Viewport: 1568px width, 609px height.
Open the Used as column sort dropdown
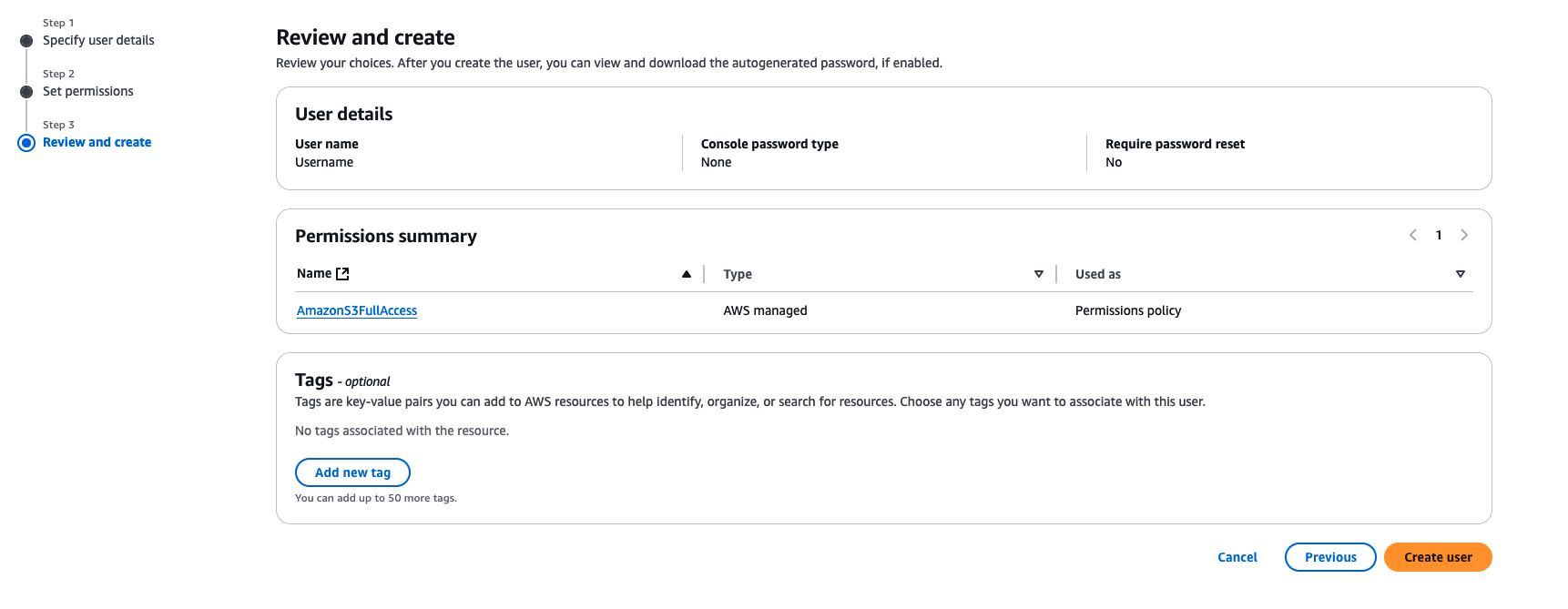(1461, 274)
